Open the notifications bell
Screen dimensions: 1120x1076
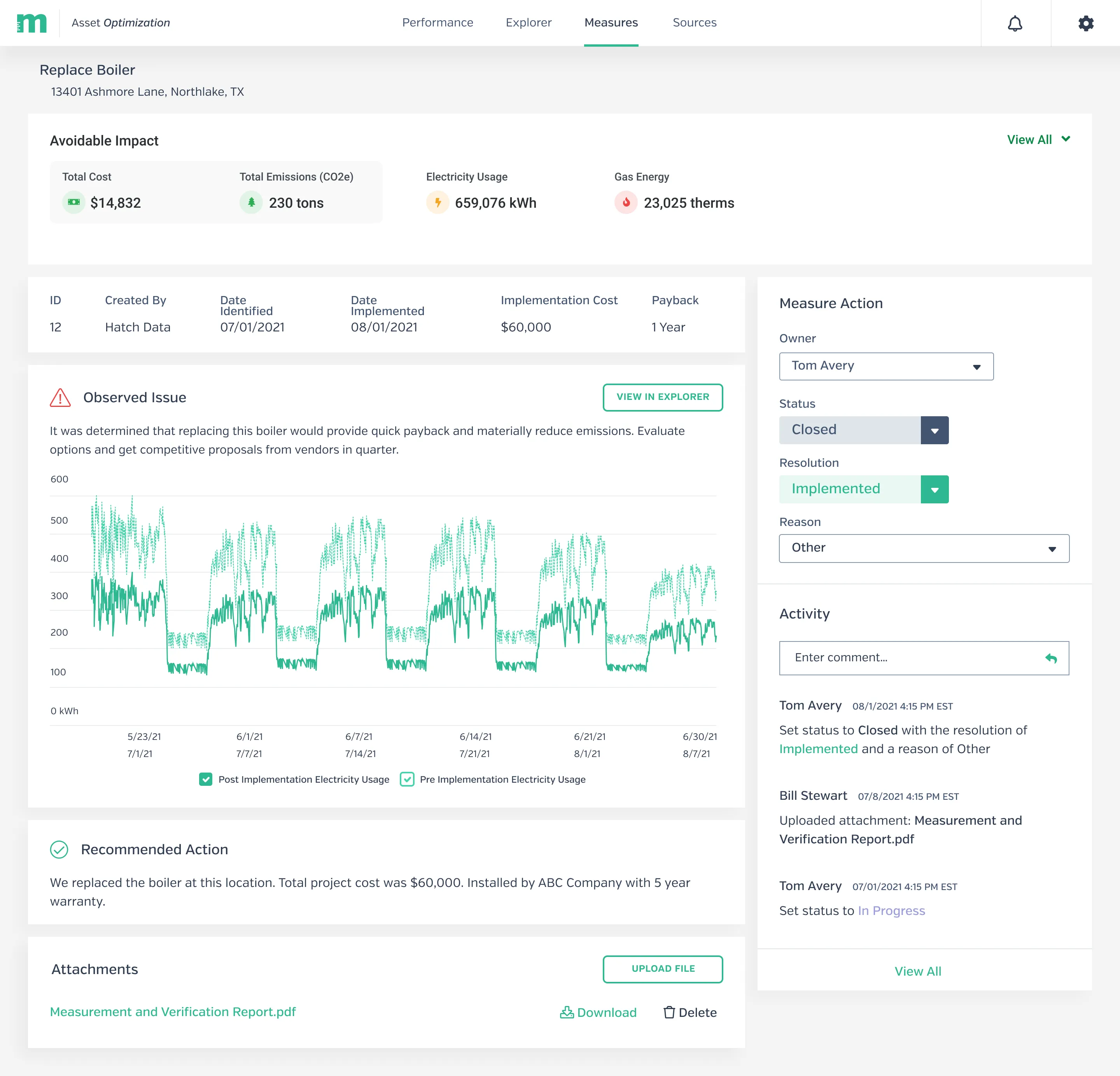(x=1015, y=23)
